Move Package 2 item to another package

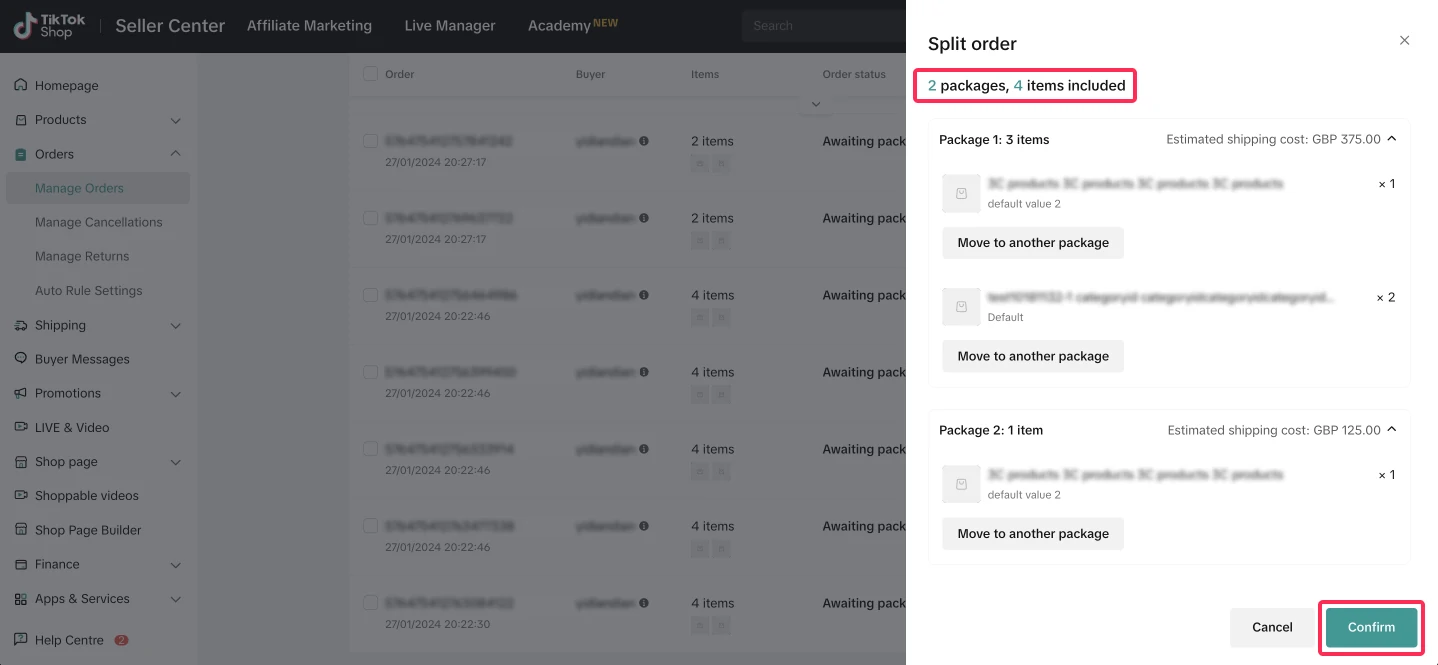pyautogui.click(x=1033, y=534)
